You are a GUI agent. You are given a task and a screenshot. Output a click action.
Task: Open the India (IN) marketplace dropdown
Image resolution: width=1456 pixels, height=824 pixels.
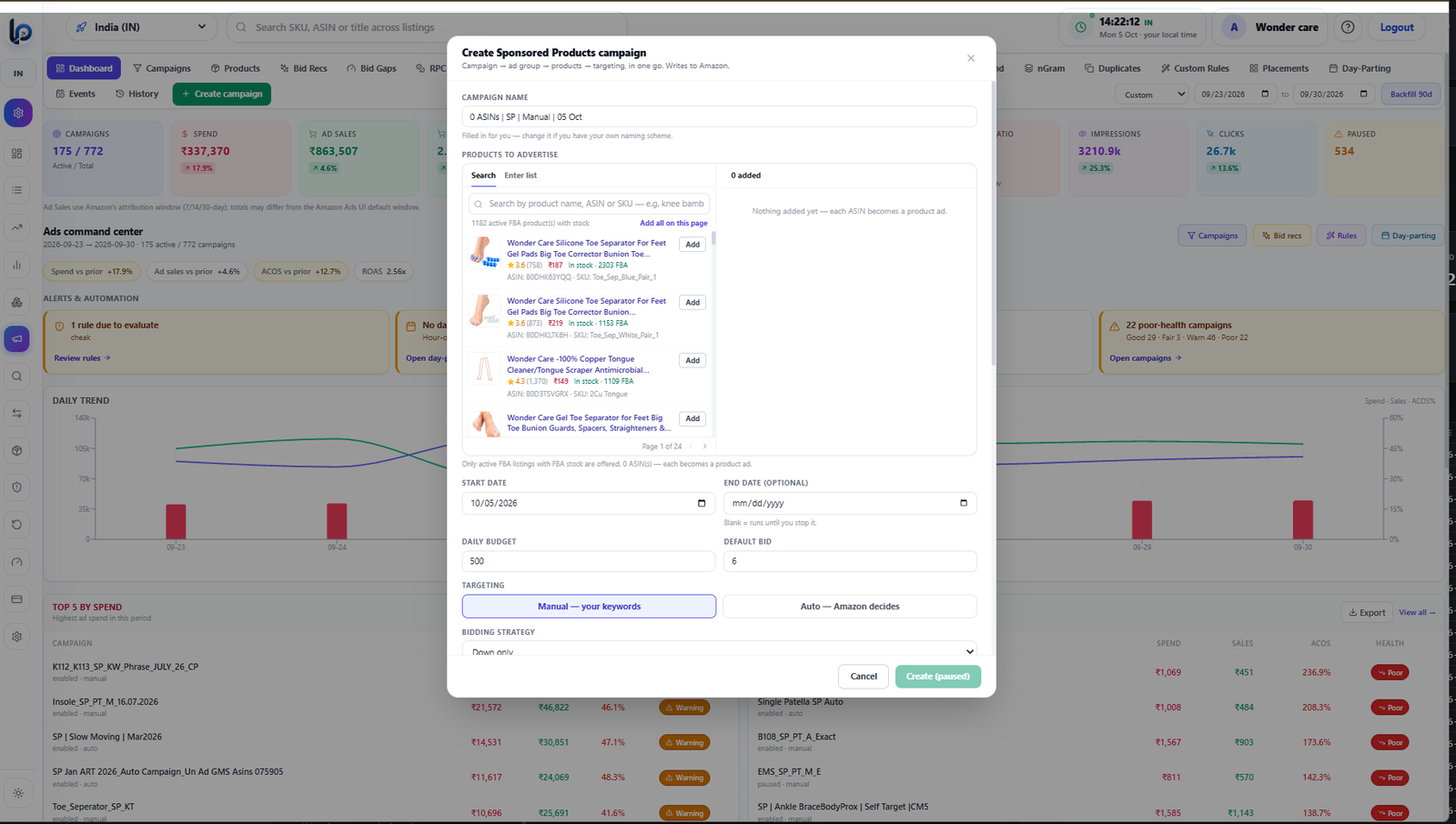(141, 27)
